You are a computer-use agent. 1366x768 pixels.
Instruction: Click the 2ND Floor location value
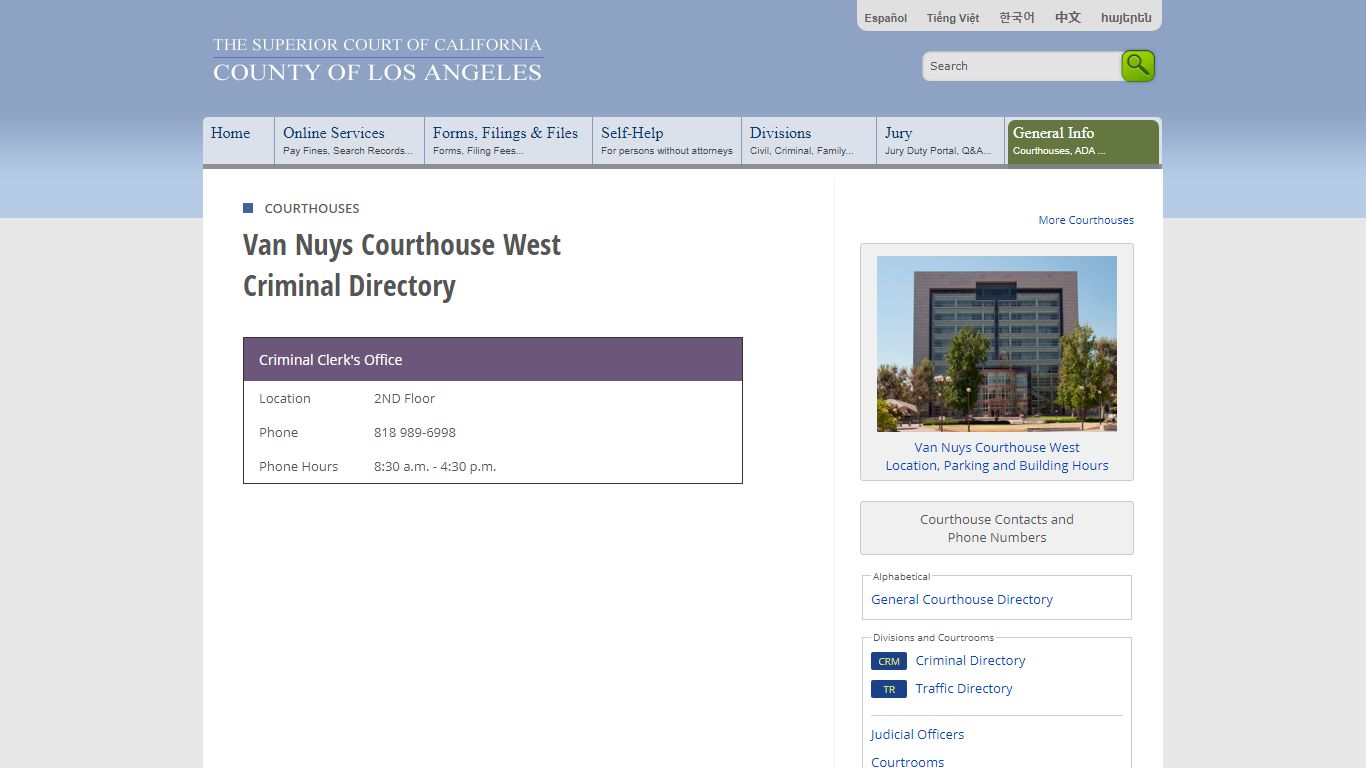[404, 399]
